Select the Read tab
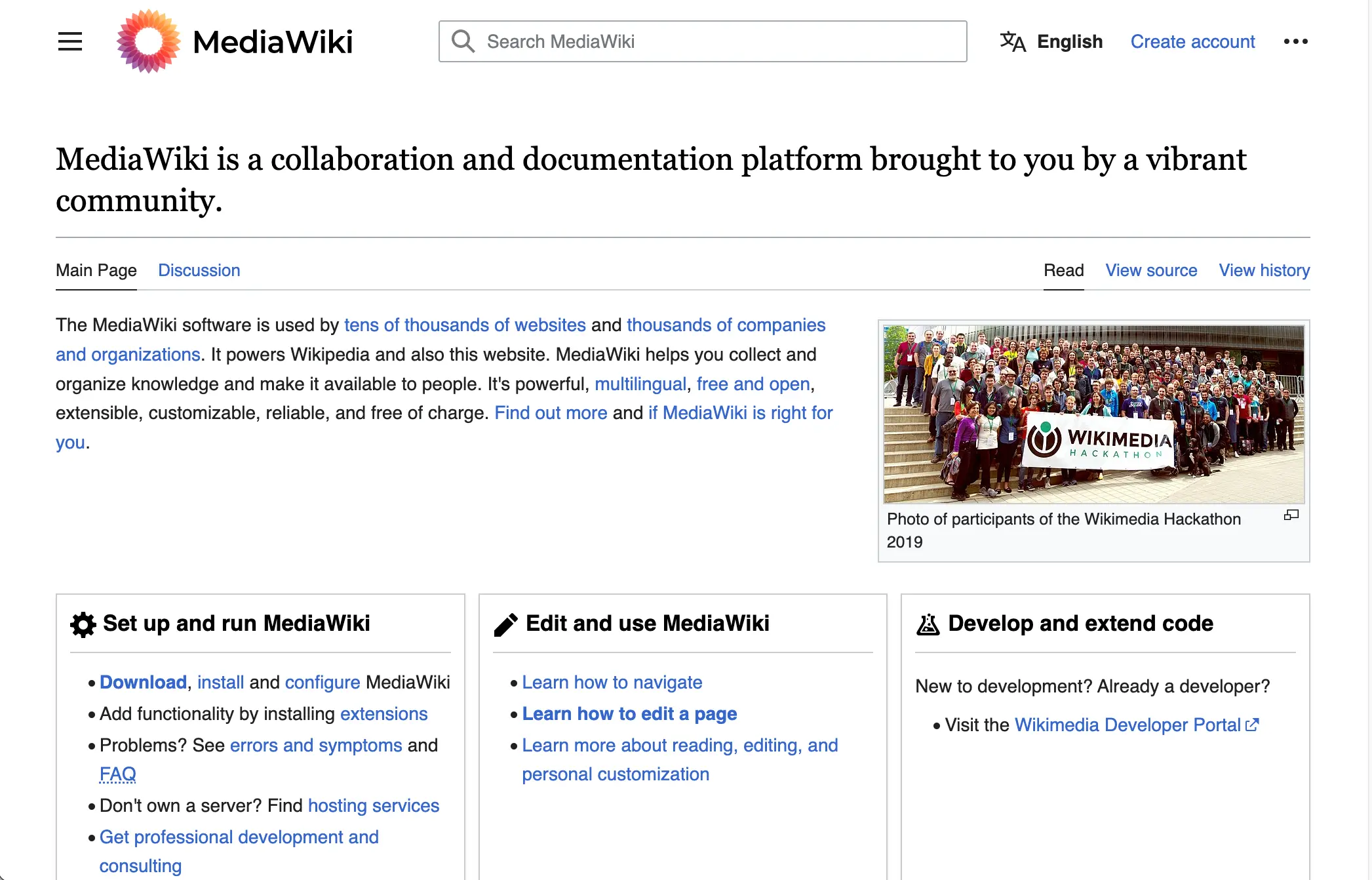This screenshot has height=880, width=1372. 1063,270
